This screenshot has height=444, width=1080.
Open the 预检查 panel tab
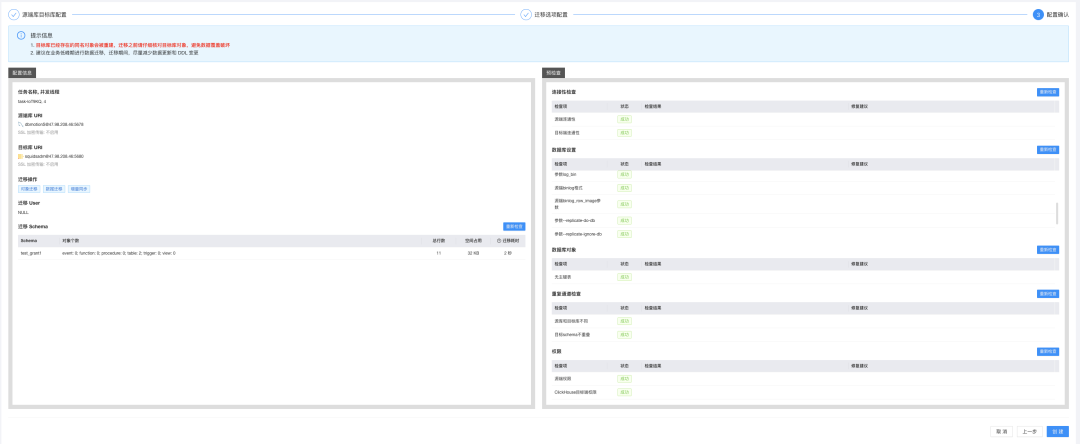tap(553, 72)
